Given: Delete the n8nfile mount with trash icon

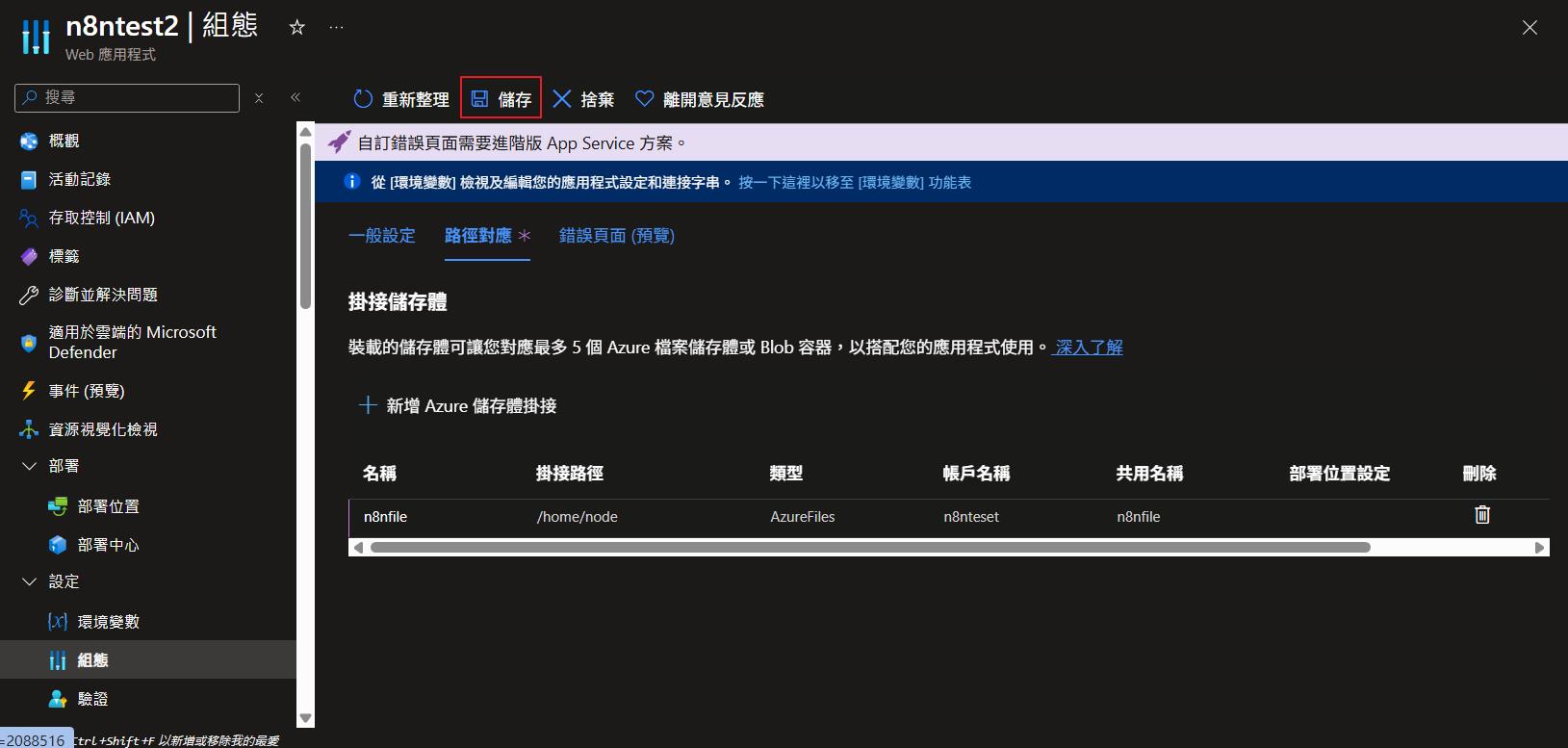Looking at the screenshot, I should [x=1482, y=515].
